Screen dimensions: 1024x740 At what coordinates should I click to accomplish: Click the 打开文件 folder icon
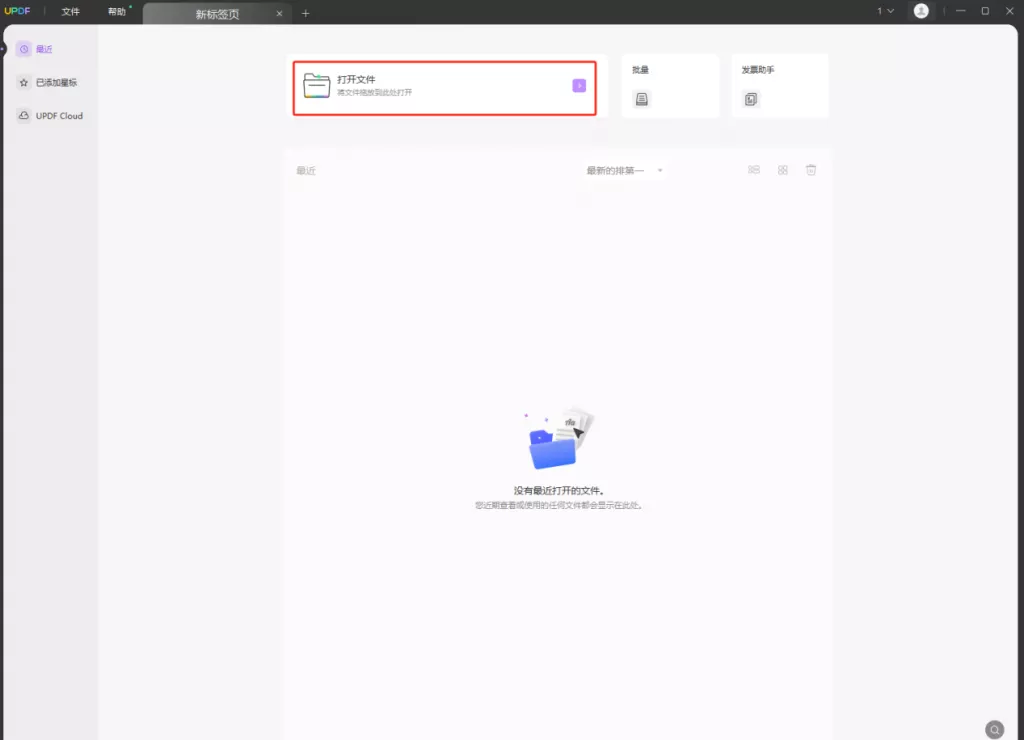click(x=317, y=86)
